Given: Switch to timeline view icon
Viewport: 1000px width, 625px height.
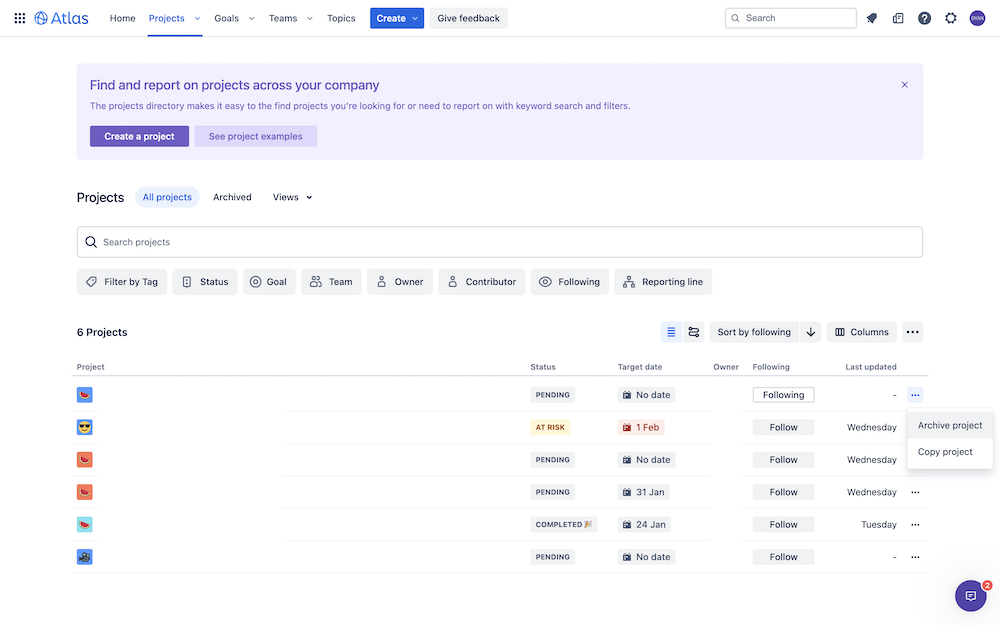Looking at the screenshot, I should tap(694, 332).
